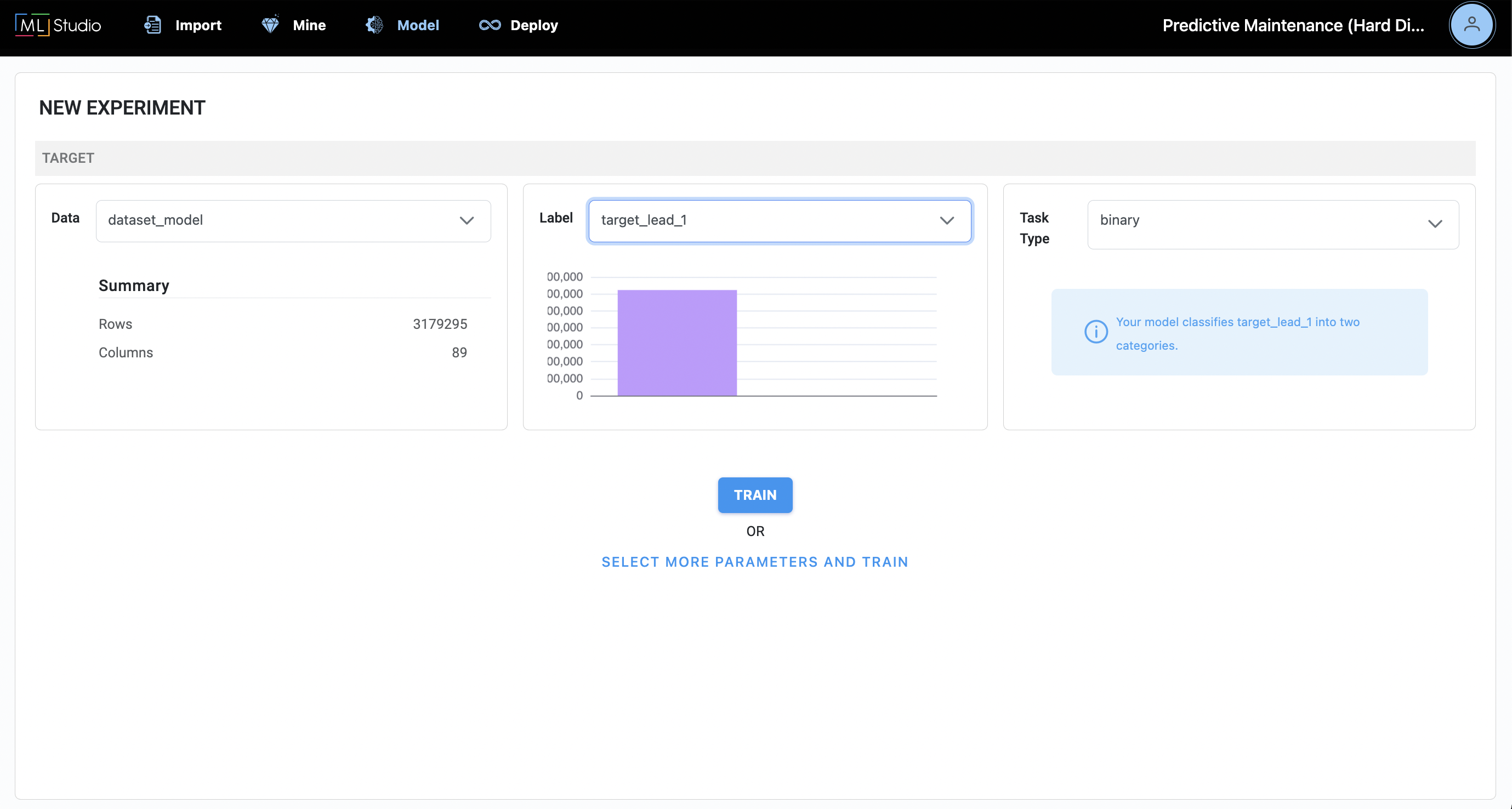Click the Predictive Maintenance project title

click(1293, 25)
